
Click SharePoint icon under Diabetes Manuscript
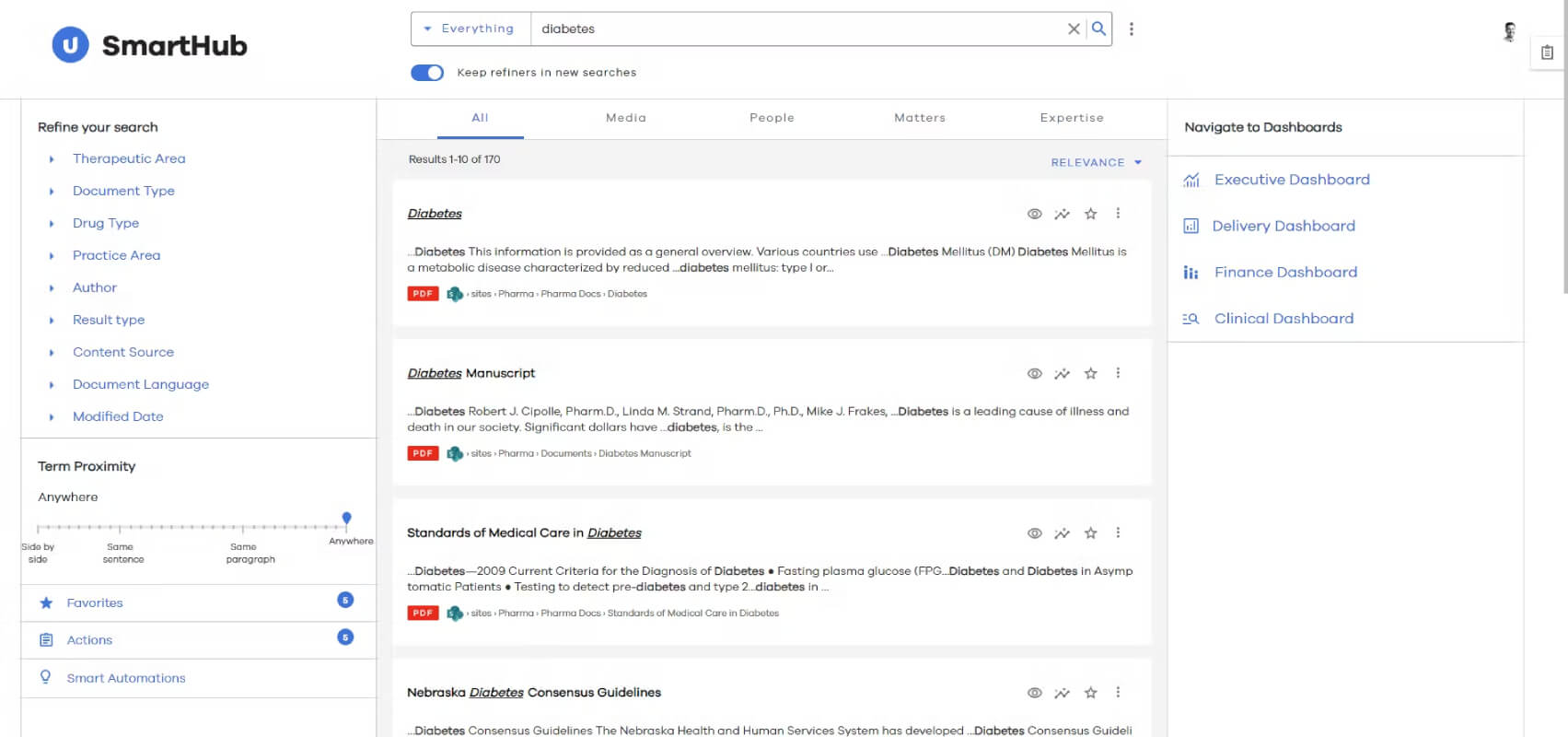point(454,453)
